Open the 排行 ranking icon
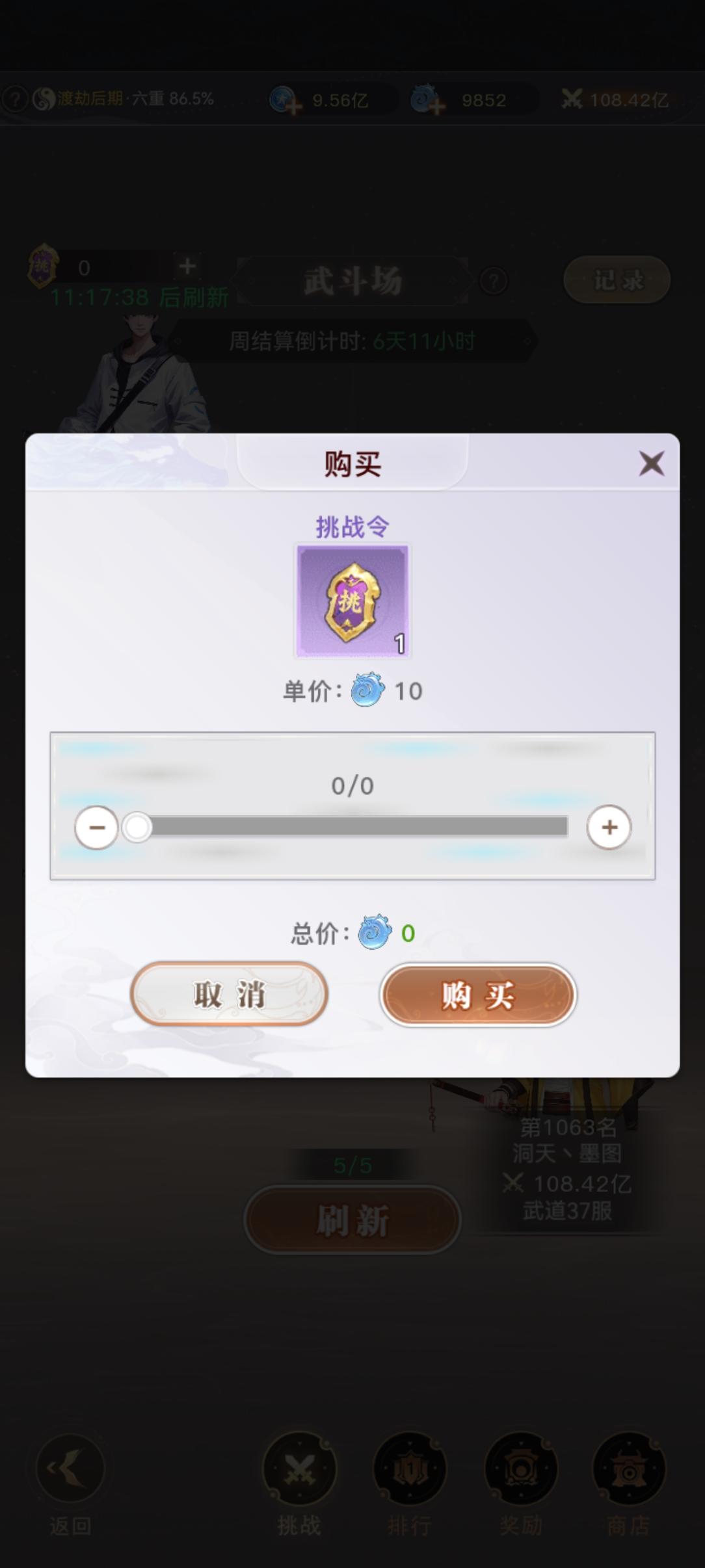This screenshot has width=705, height=1568. click(x=410, y=1469)
